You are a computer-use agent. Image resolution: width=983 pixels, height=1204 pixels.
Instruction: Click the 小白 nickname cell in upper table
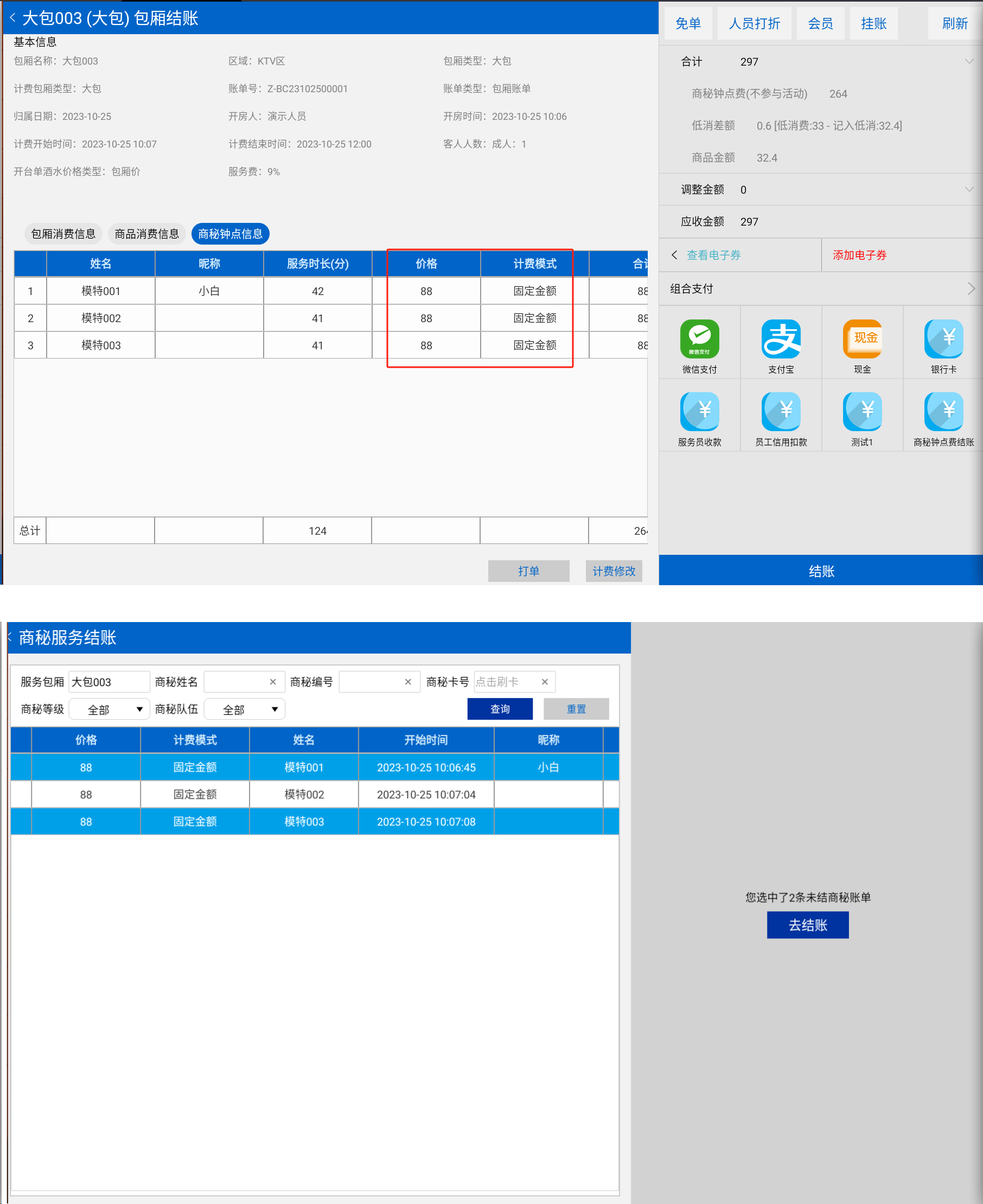pos(209,291)
